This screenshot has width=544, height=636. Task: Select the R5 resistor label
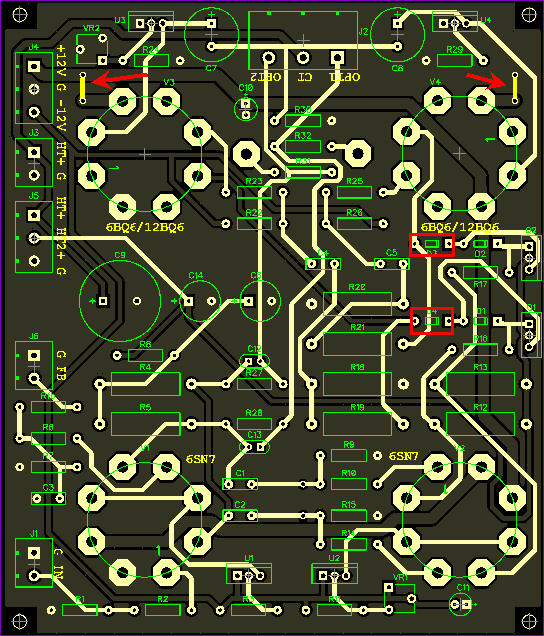click(x=145, y=407)
